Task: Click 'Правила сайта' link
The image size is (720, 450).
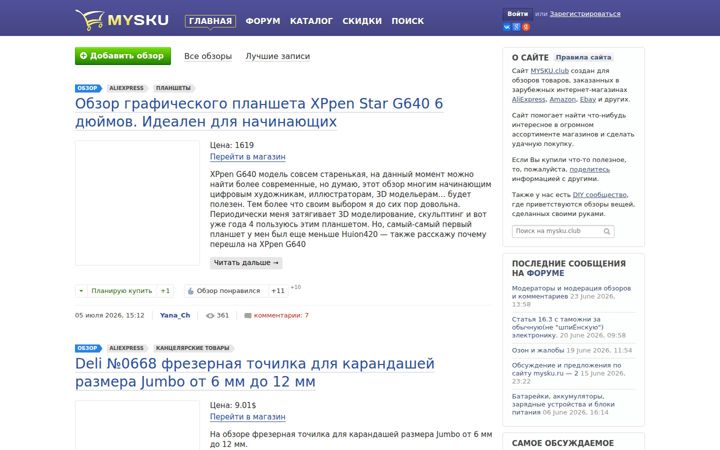Action: click(583, 57)
